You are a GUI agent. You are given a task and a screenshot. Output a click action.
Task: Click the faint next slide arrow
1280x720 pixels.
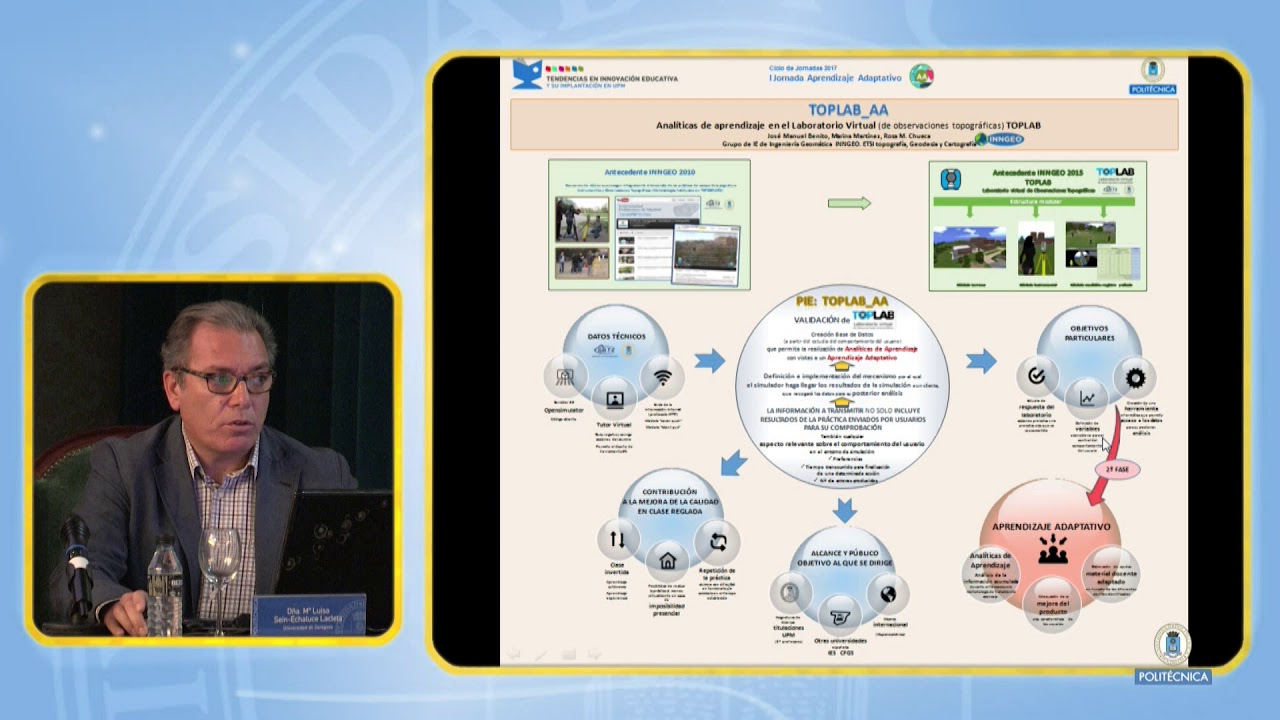pos(593,654)
